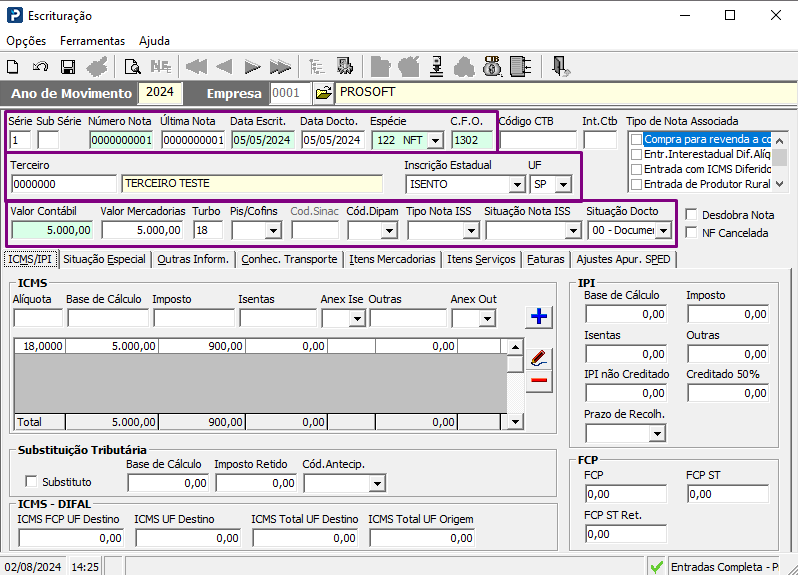Click the Save floppy disk icon
798x575 pixels.
point(68,67)
